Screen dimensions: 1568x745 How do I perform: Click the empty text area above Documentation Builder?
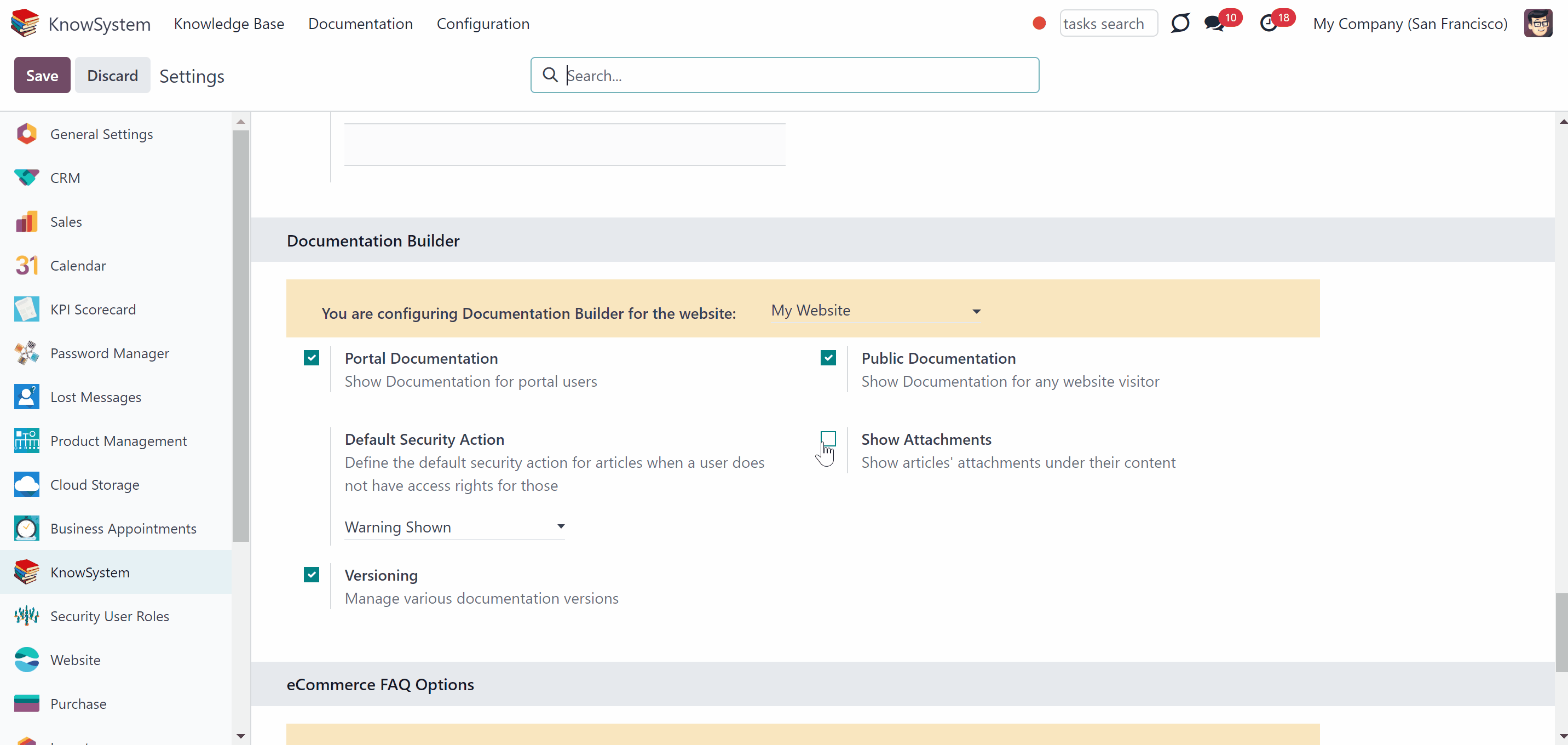coord(564,145)
